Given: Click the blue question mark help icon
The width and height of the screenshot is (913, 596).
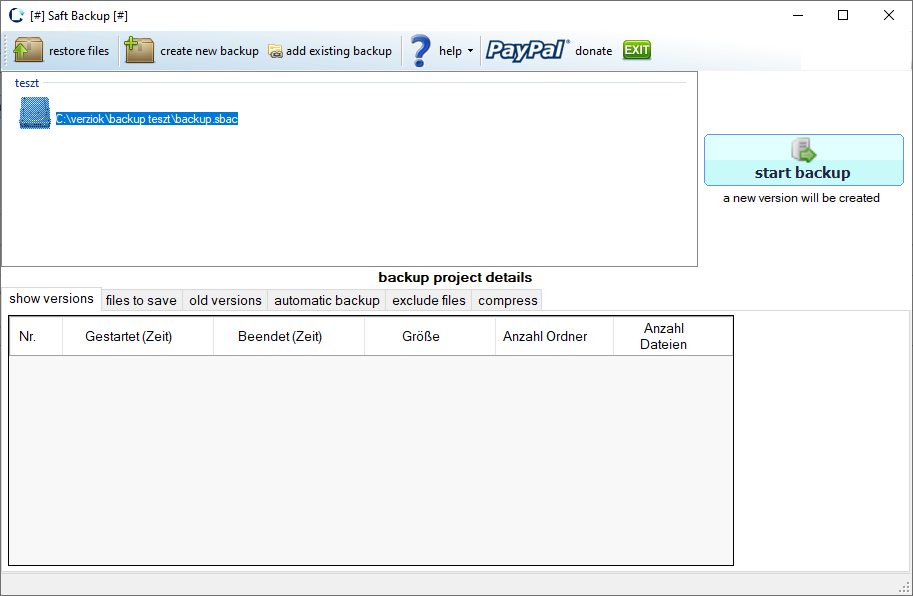Looking at the screenshot, I should [x=420, y=50].
